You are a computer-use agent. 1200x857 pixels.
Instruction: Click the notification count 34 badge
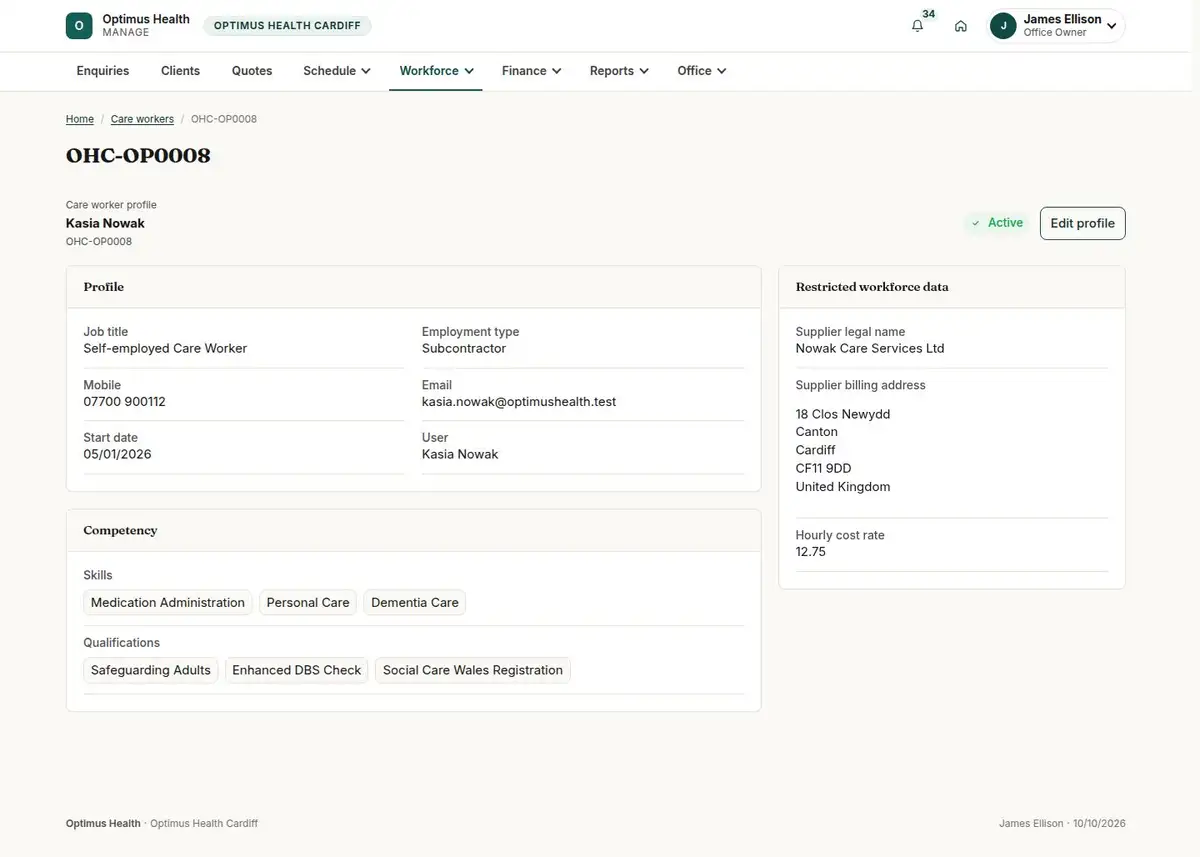pos(929,14)
